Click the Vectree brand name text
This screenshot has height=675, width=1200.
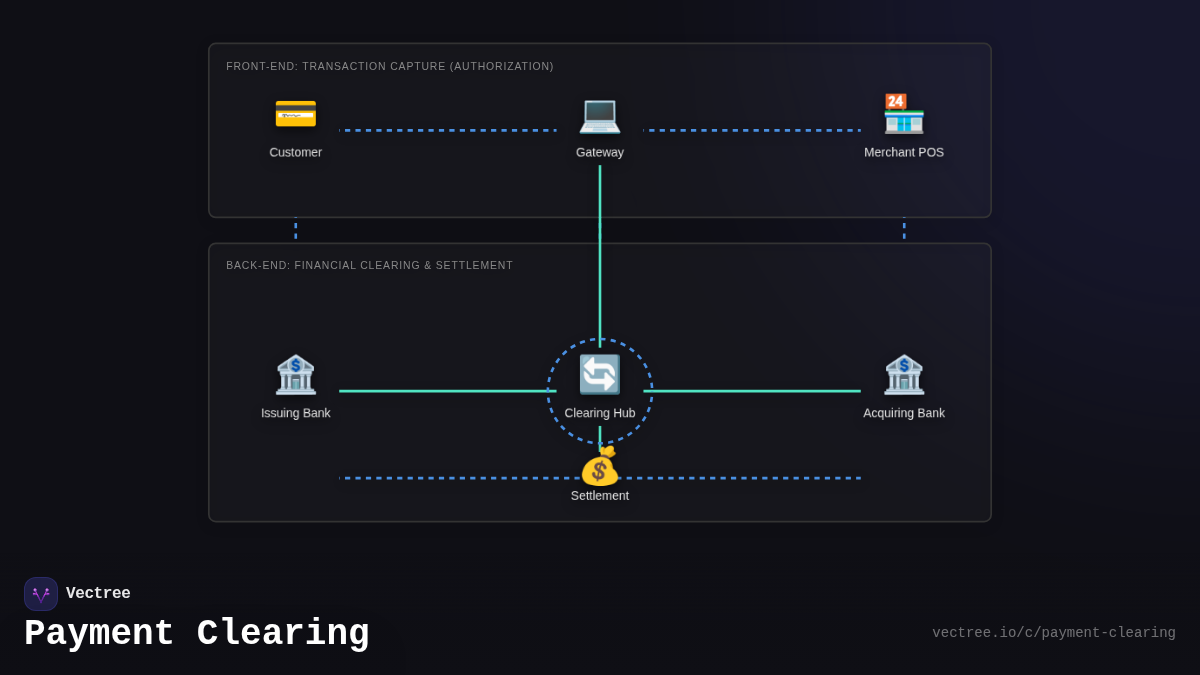tap(99, 593)
